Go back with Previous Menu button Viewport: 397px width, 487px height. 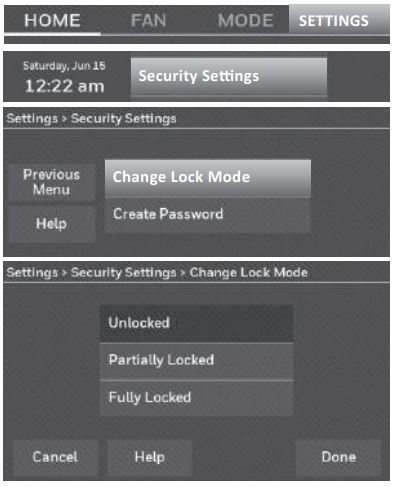pos(52,182)
